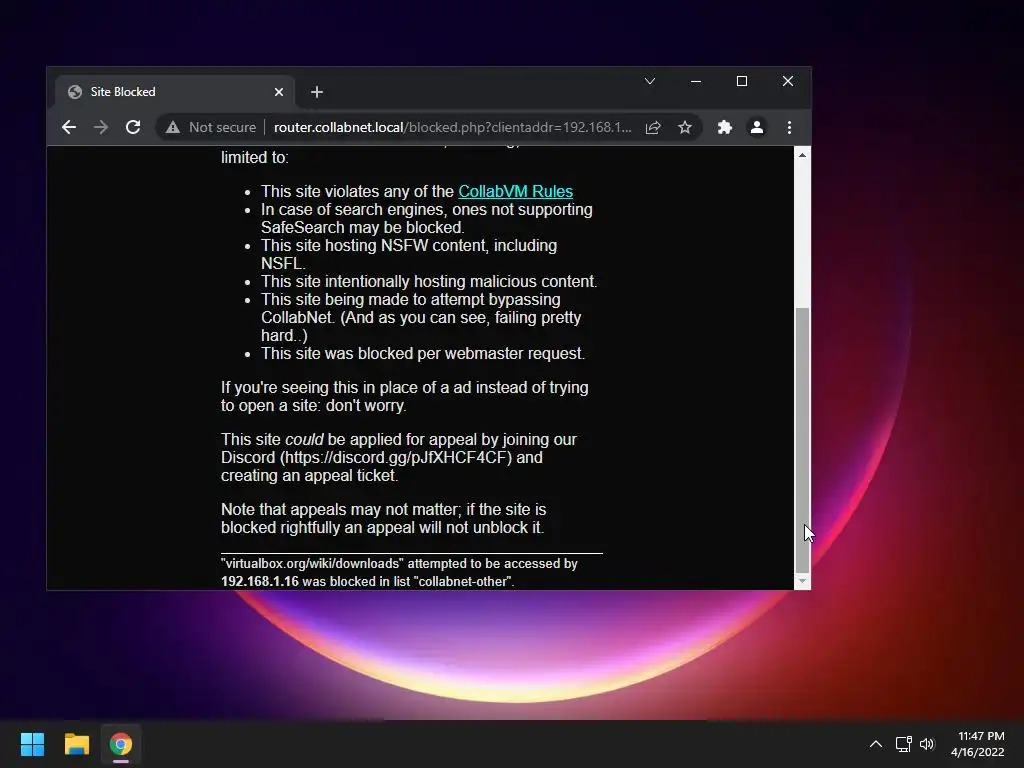Click the text "virtualbox.org/wiki/downloads"
Viewport: 1024px width, 768px height.
coord(312,564)
